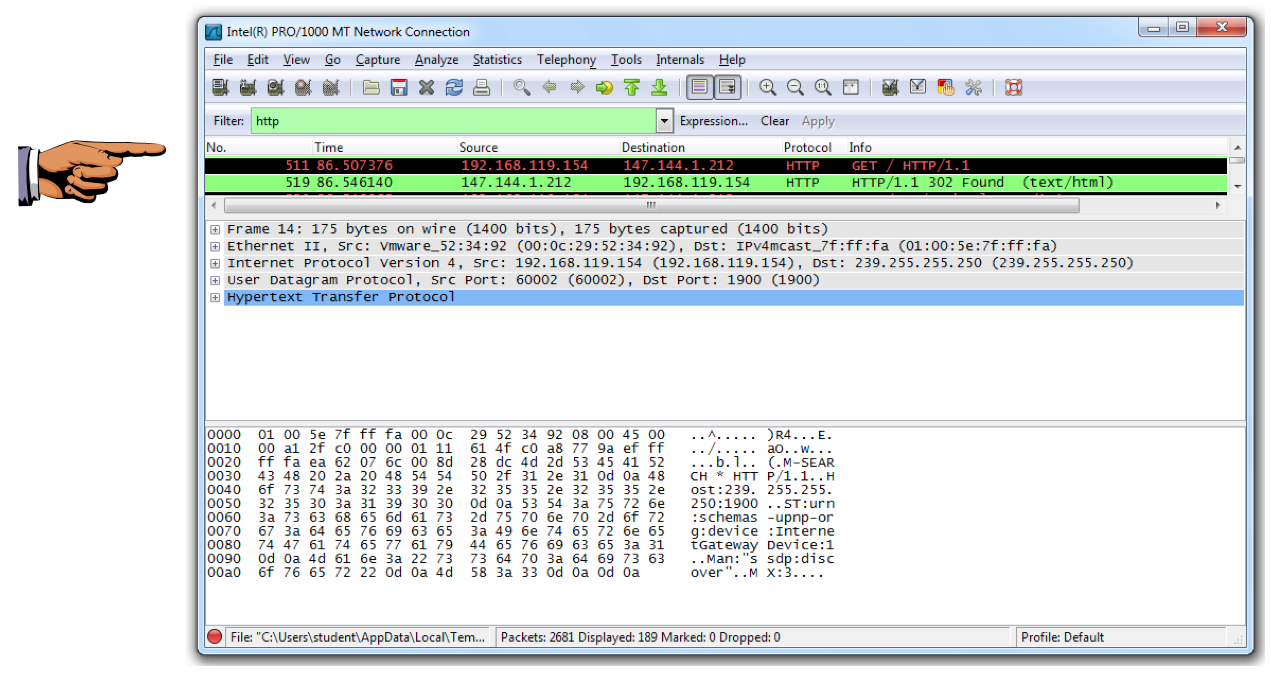Restart the running live capture
The width and height of the screenshot is (1271, 673).
coord(332,88)
